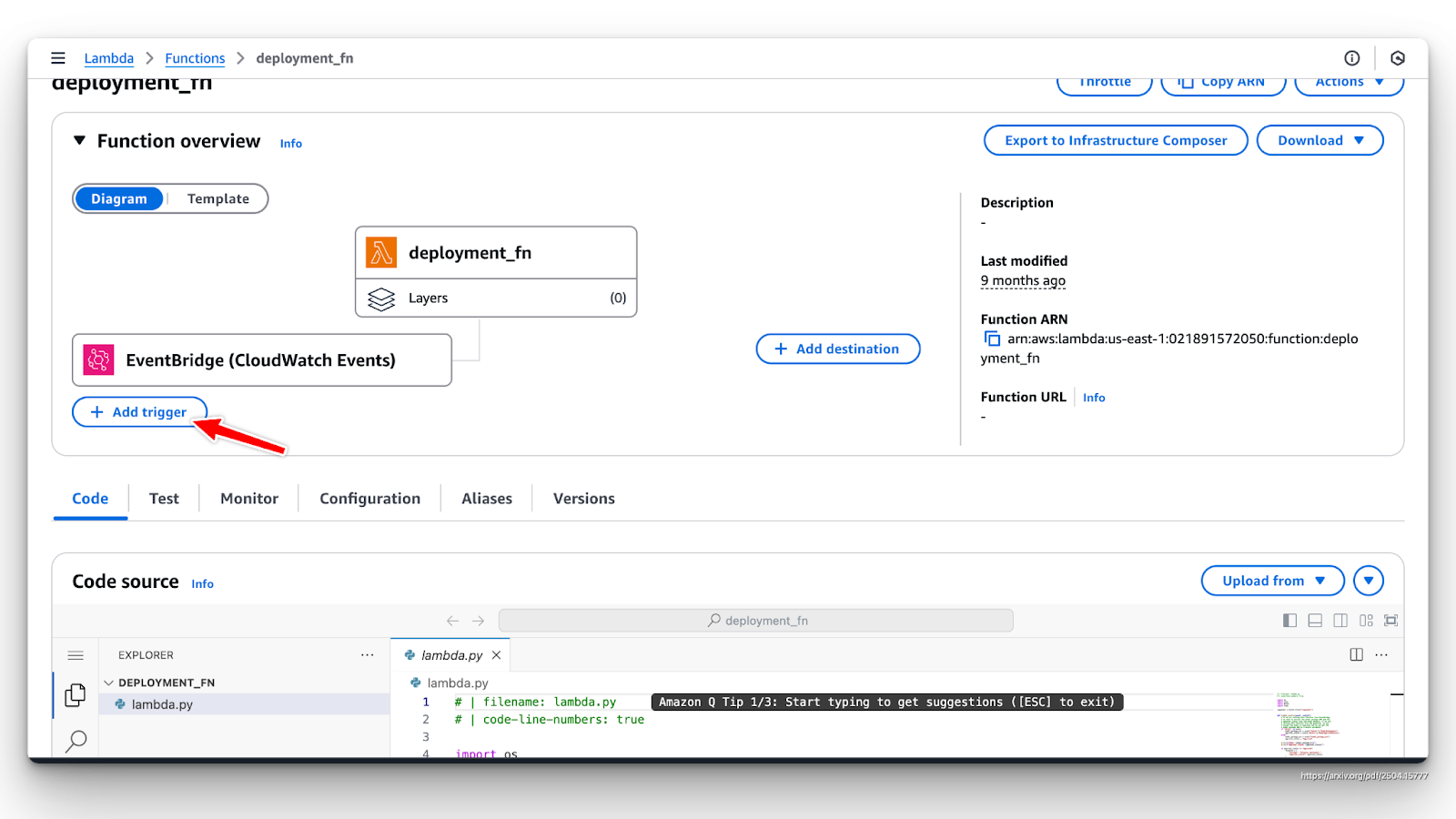Open Function URL Info link
The height and width of the screenshot is (819, 1456).
tap(1094, 398)
